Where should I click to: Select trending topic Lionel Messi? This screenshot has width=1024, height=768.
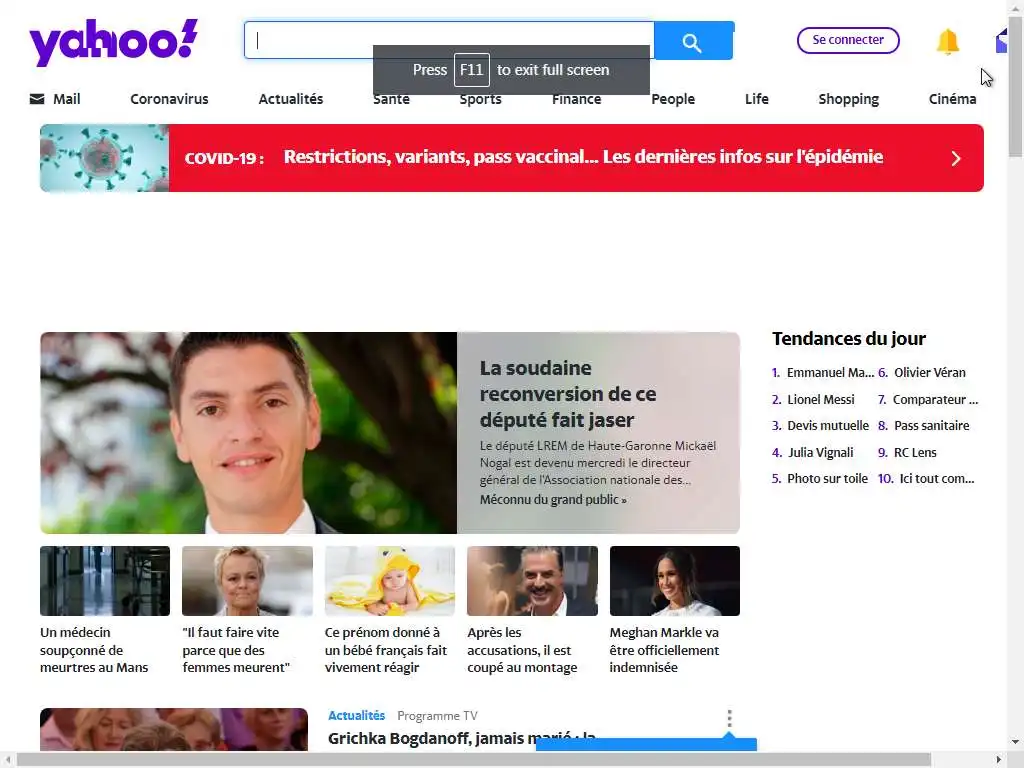tap(820, 399)
